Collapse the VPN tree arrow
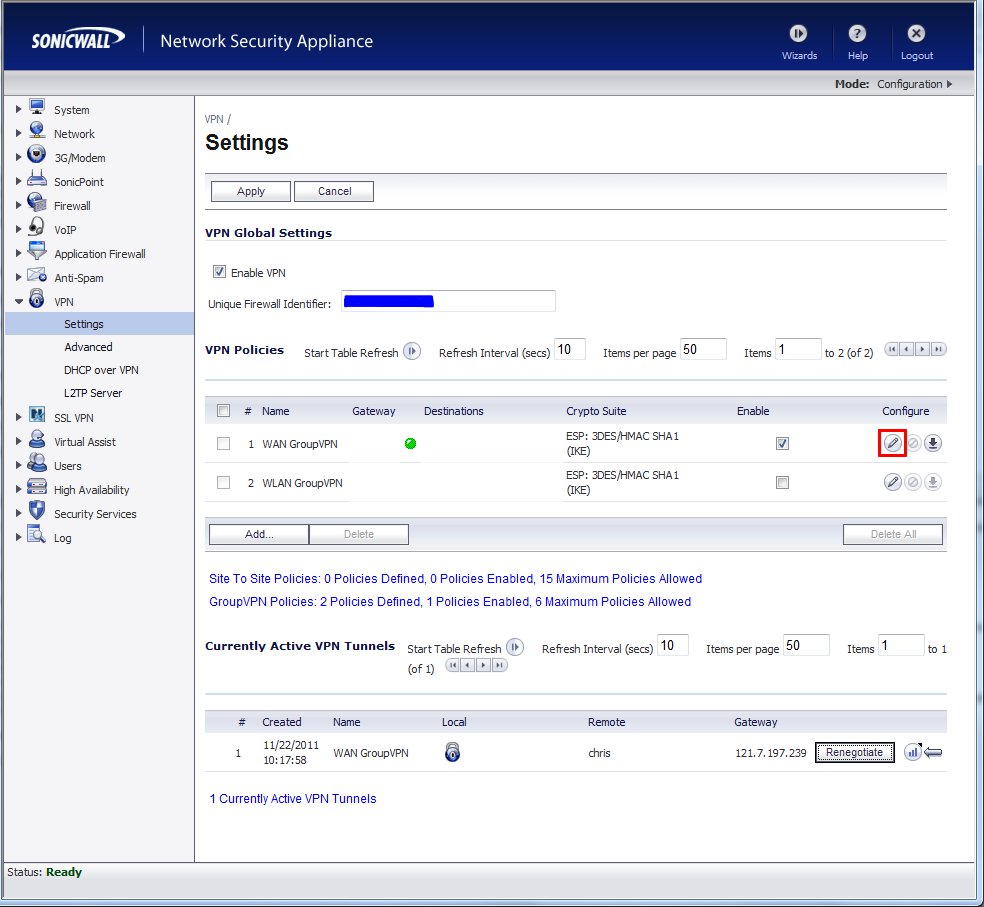This screenshot has height=907, width=984. click(19, 301)
